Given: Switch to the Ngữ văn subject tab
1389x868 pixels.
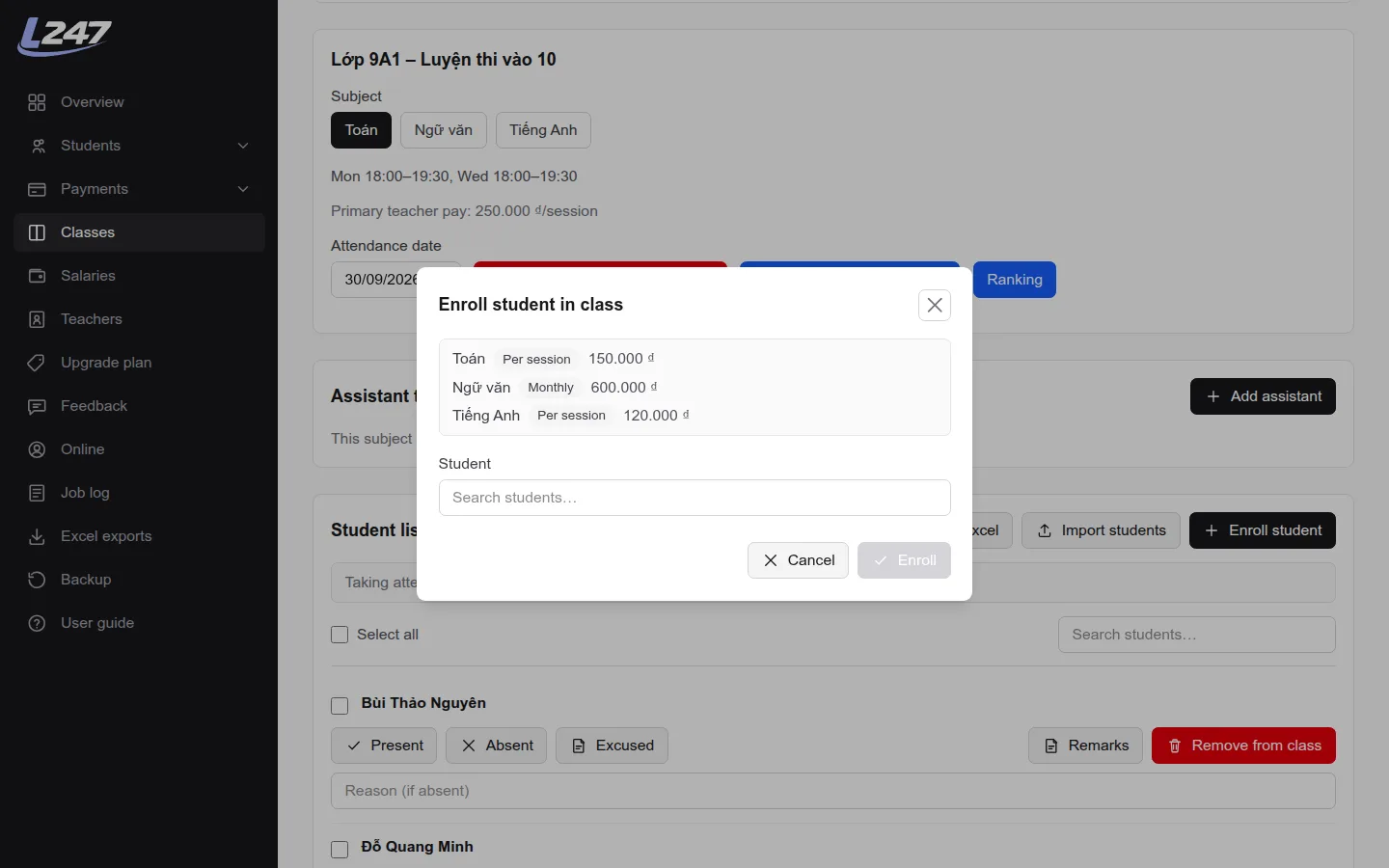Looking at the screenshot, I should pos(444,130).
